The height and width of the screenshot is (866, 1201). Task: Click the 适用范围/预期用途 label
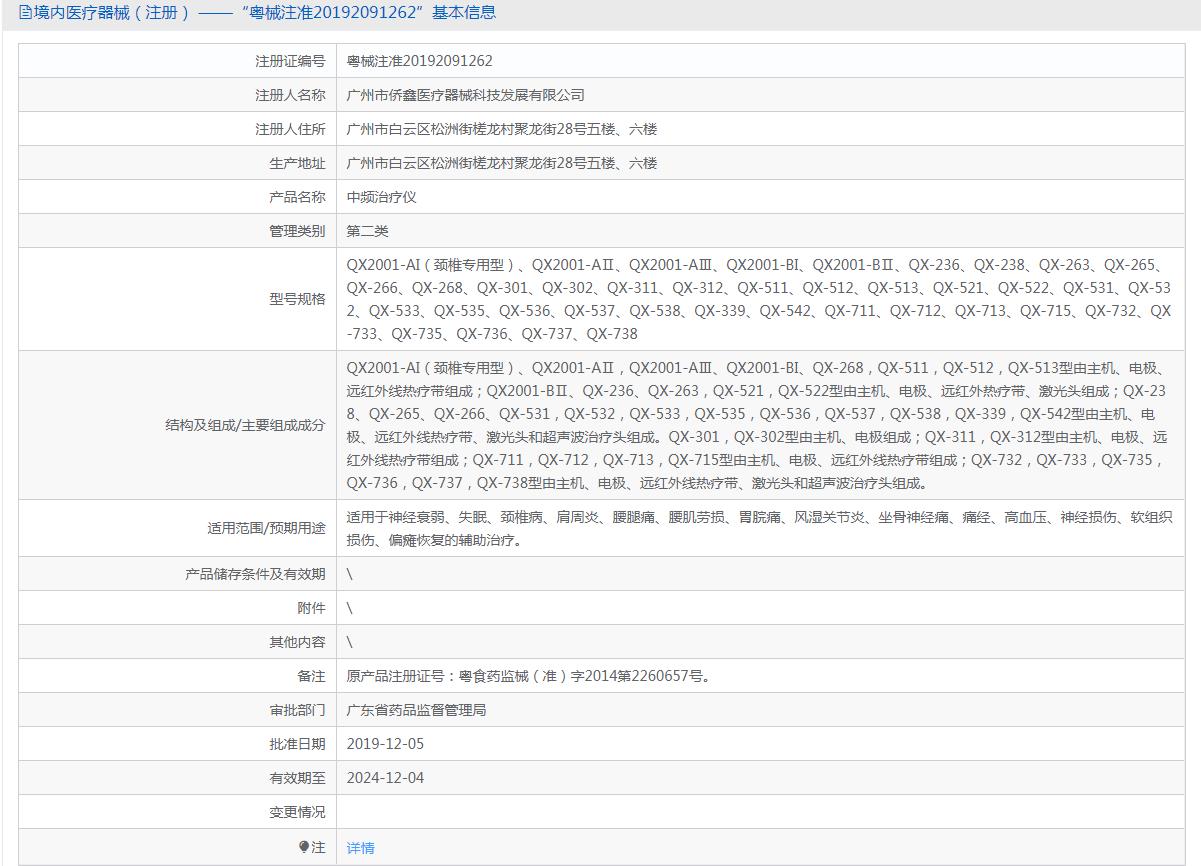click(x=265, y=528)
